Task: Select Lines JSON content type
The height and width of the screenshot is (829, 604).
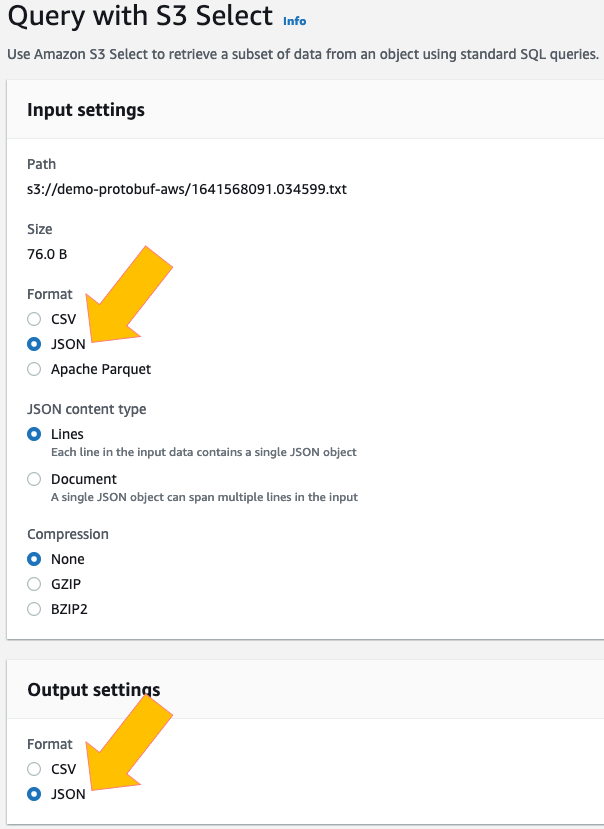Action: point(34,434)
